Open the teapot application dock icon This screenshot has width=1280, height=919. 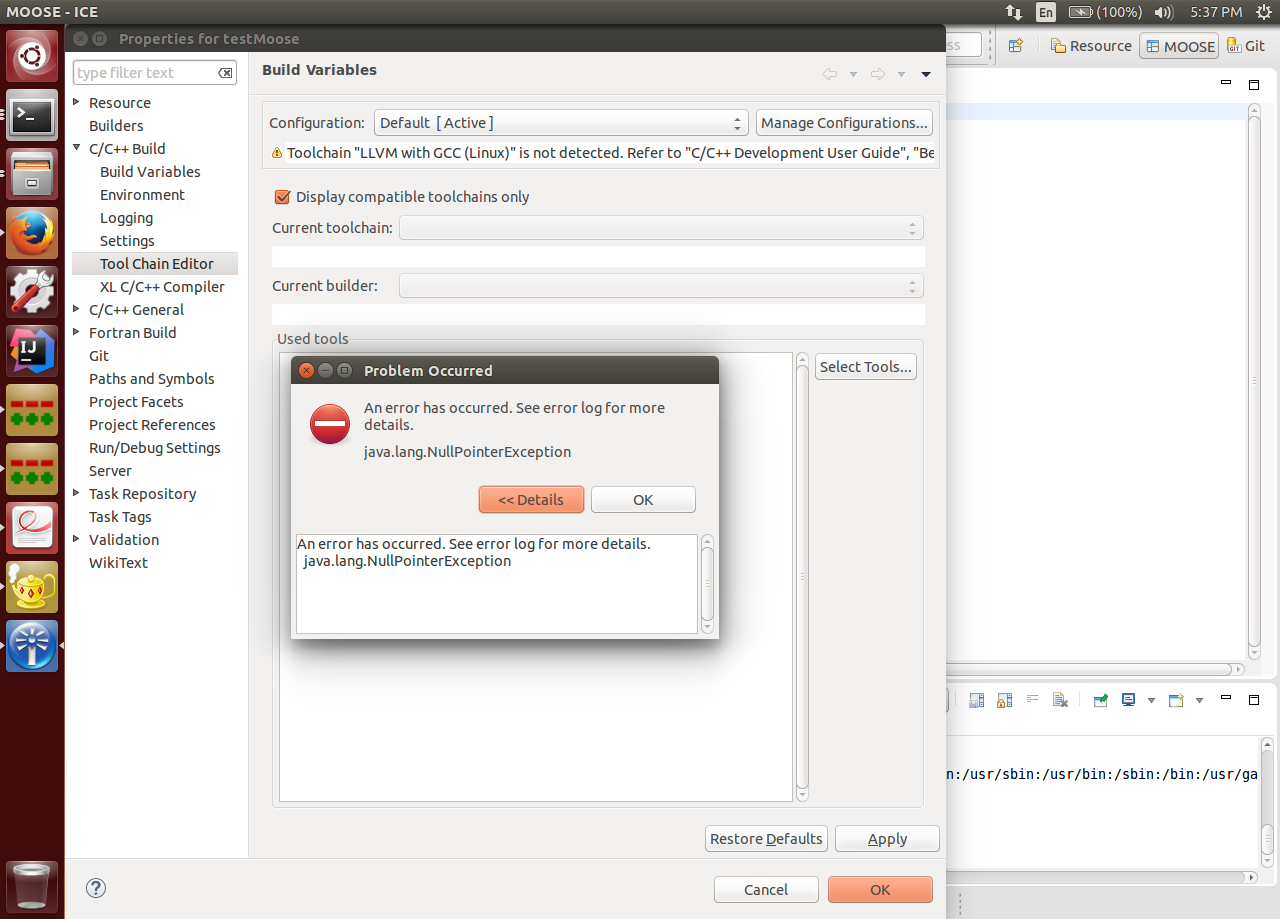click(32, 587)
